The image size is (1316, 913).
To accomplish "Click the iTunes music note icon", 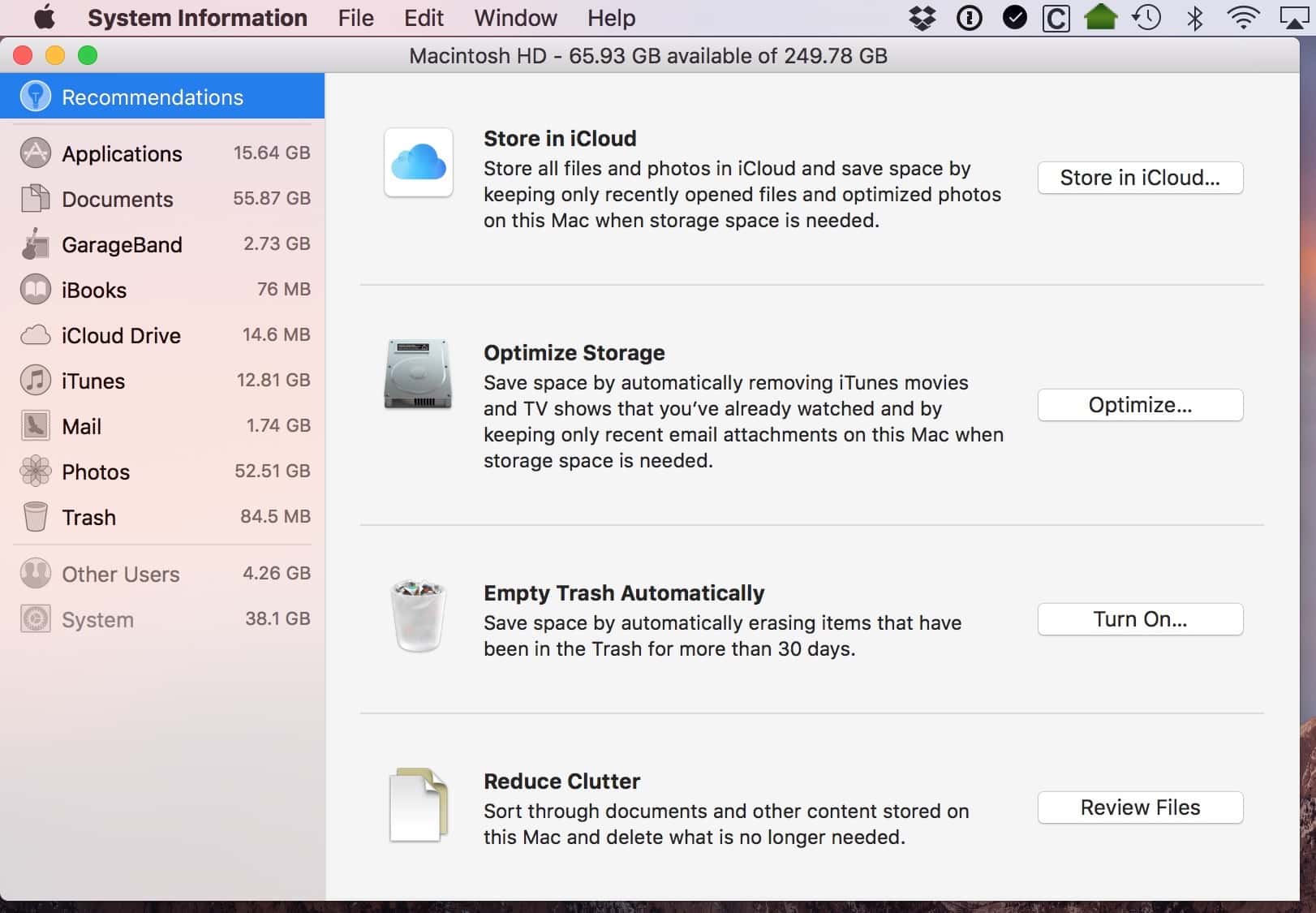I will coord(35,380).
